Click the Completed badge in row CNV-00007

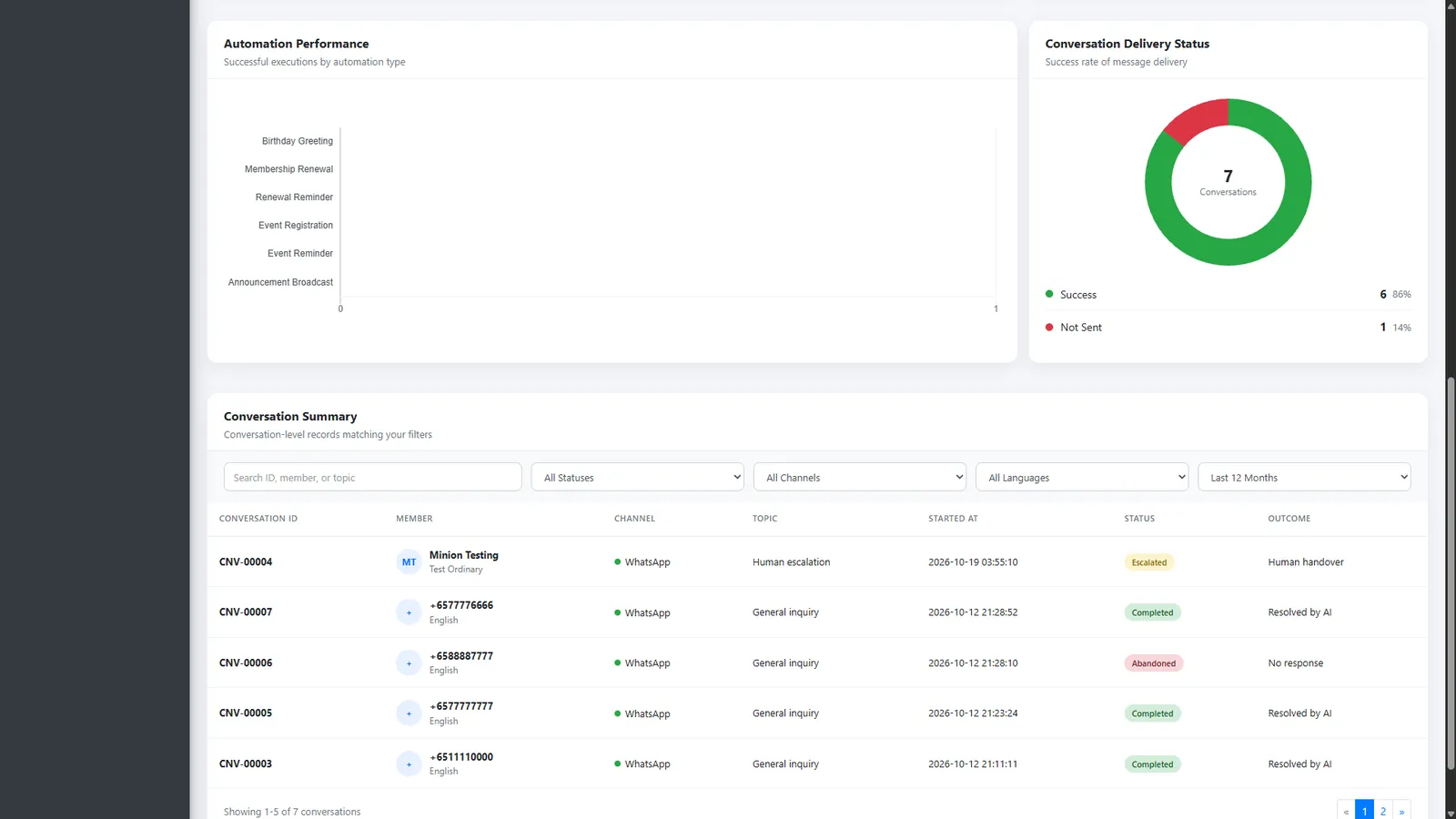(x=1152, y=612)
